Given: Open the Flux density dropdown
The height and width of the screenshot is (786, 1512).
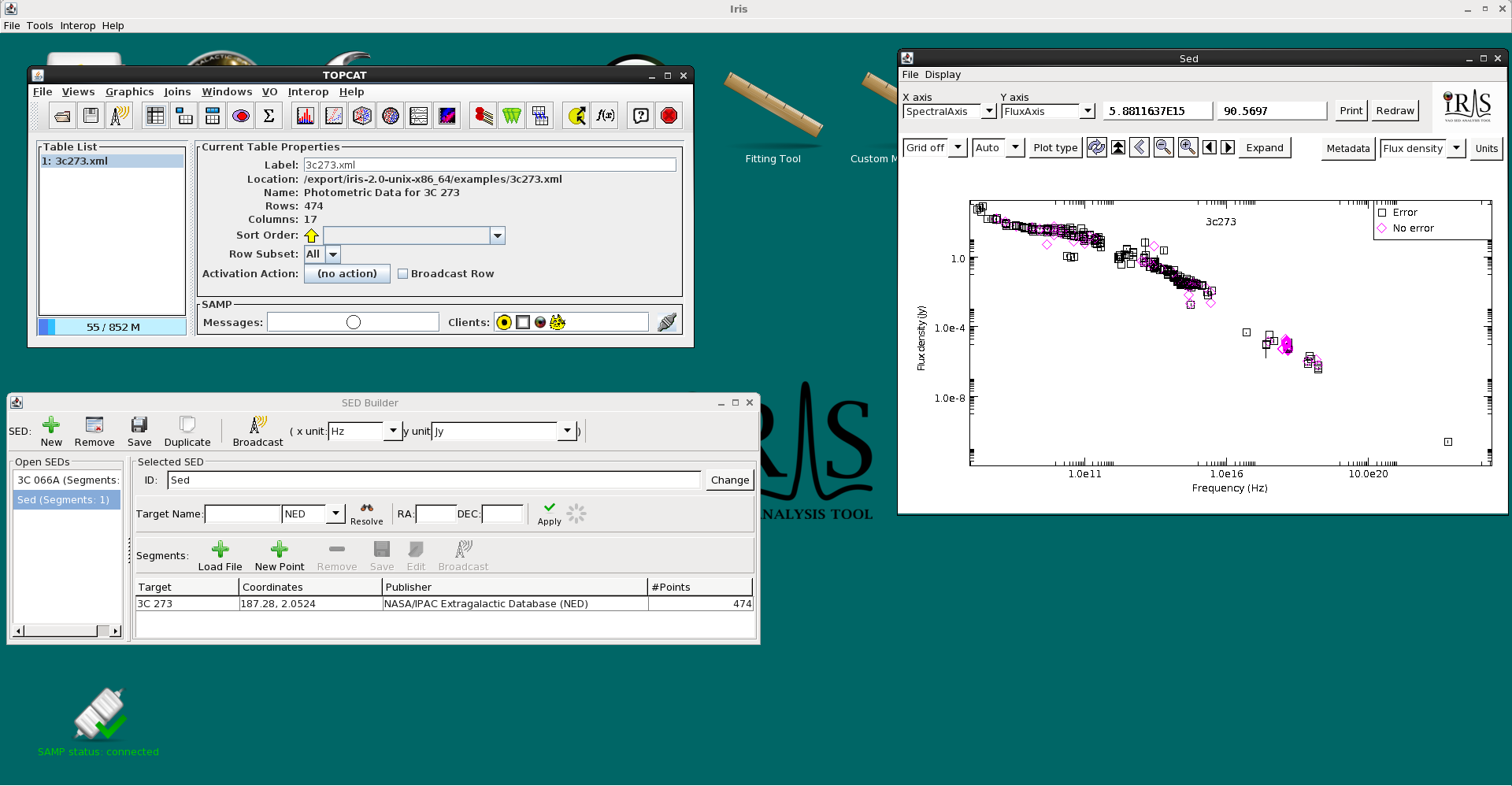Looking at the screenshot, I should [1456, 148].
